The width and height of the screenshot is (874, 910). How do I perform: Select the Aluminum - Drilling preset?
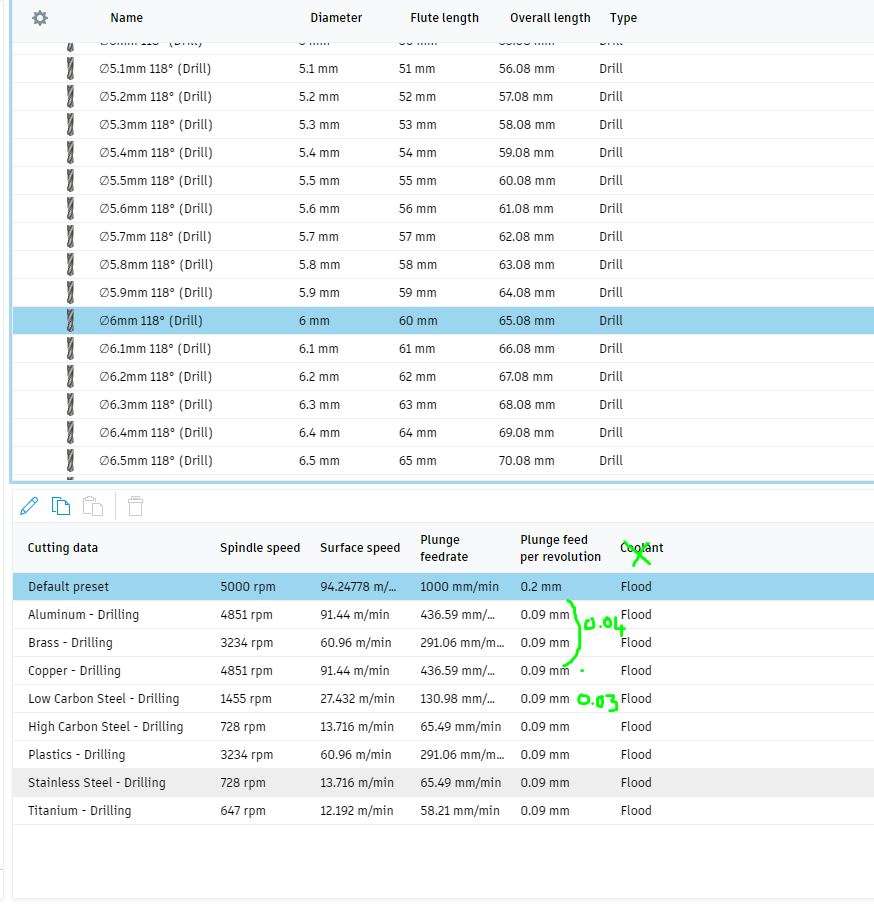coord(443,615)
